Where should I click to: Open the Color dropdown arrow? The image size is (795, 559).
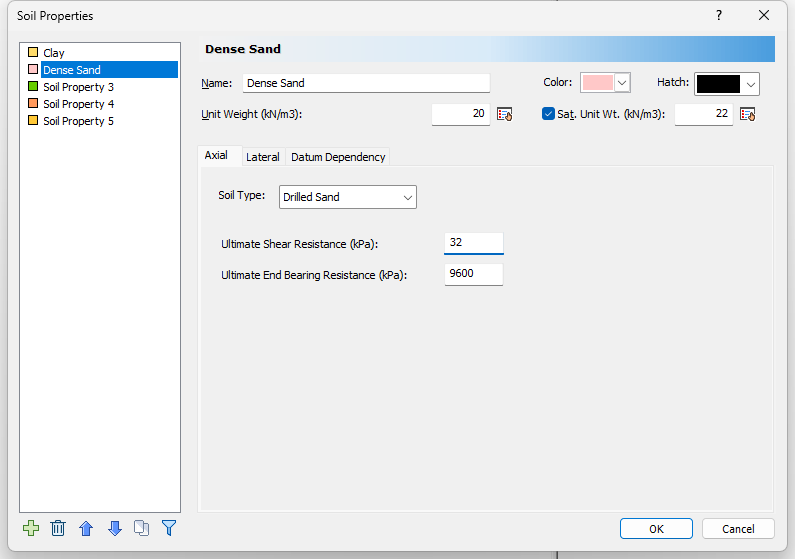(622, 83)
